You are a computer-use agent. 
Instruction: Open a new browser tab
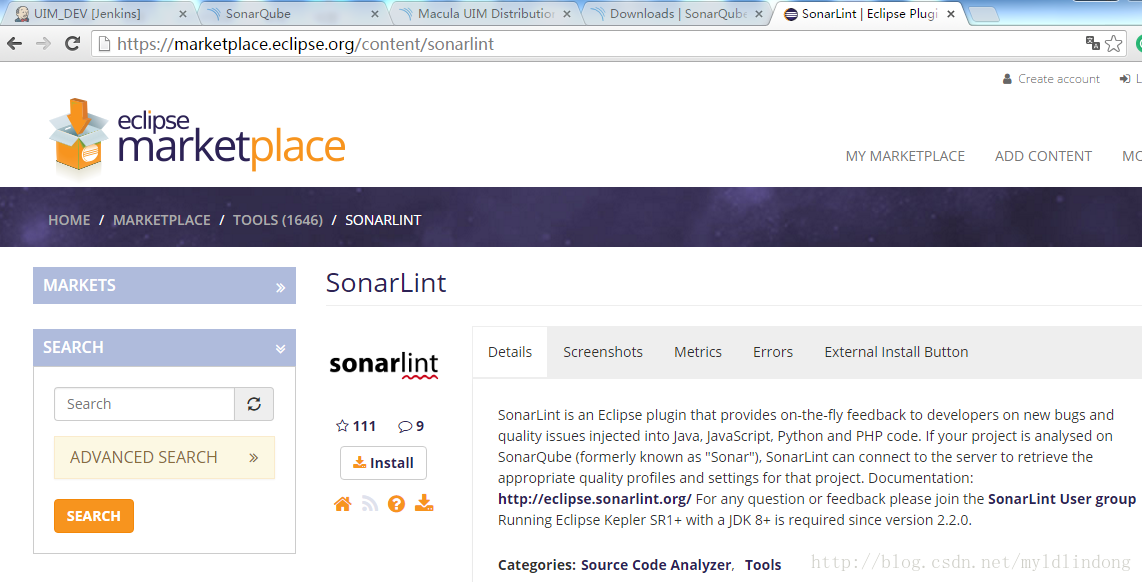click(x=983, y=14)
